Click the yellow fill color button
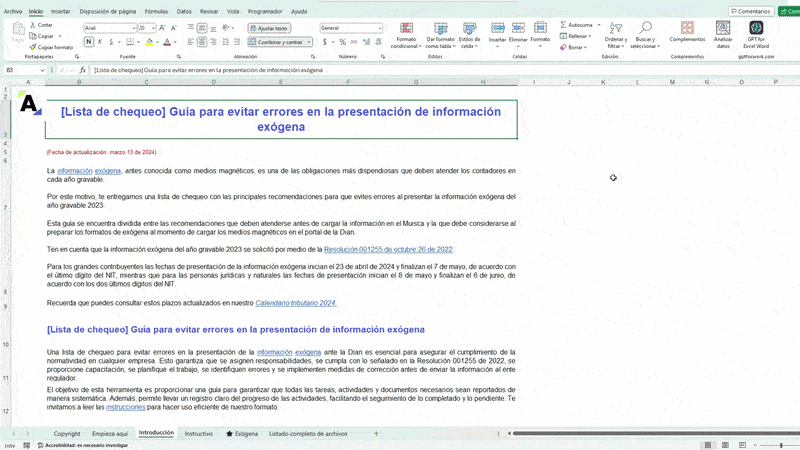Screen dimensions: 800x450 pyautogui.click(x=150, y=42)
